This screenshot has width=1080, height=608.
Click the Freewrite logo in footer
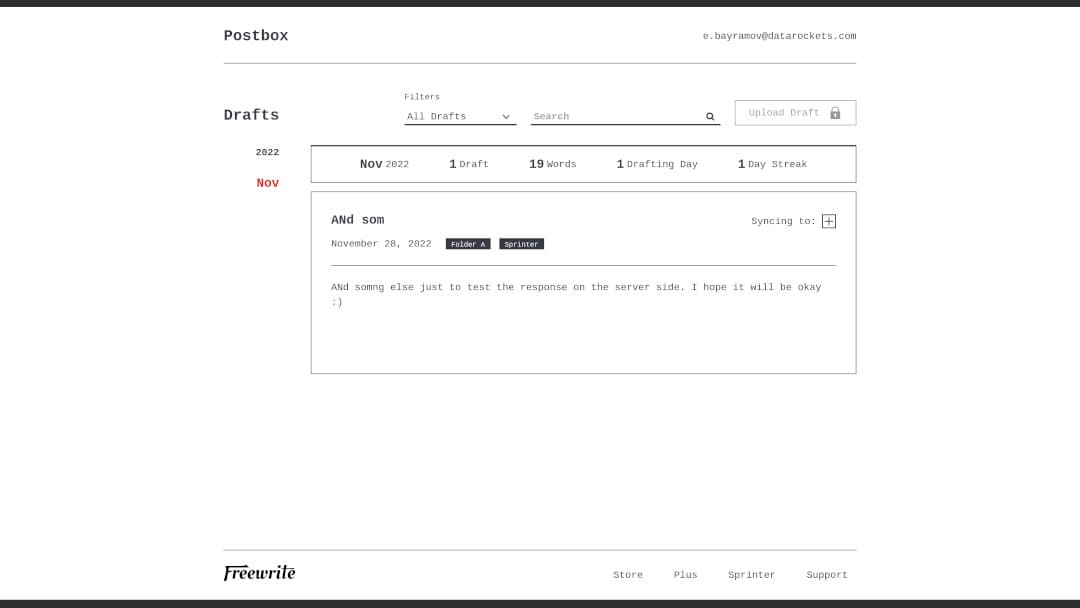259,573
